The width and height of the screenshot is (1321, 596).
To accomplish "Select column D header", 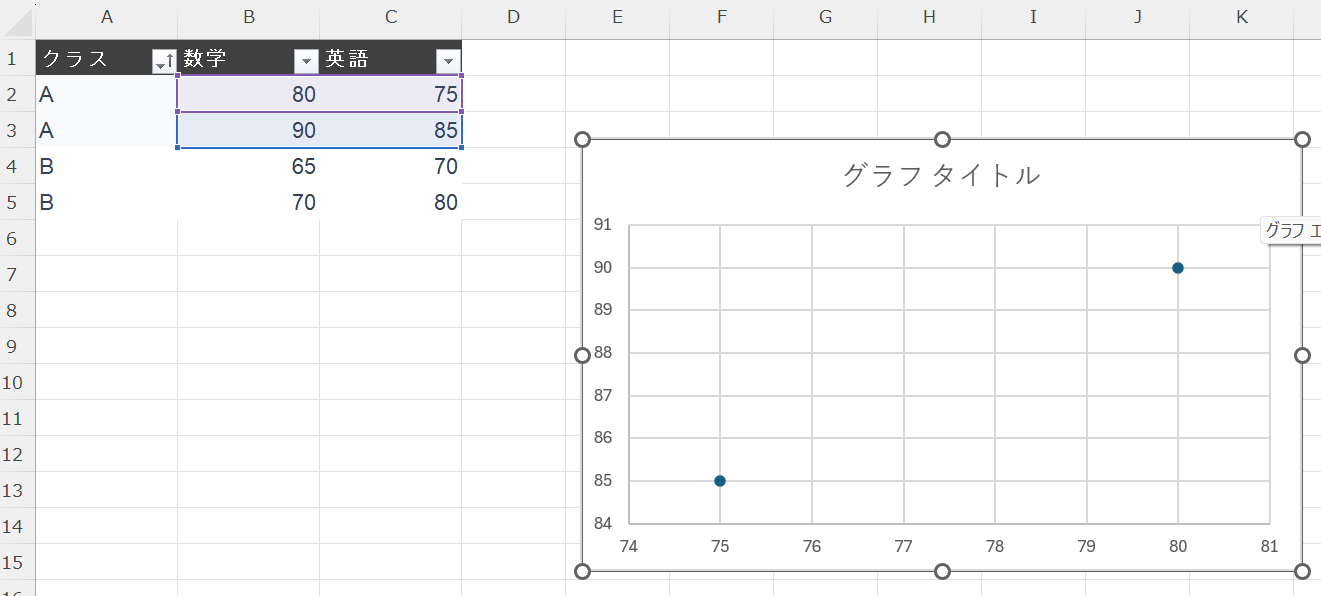I will point(513,17).
